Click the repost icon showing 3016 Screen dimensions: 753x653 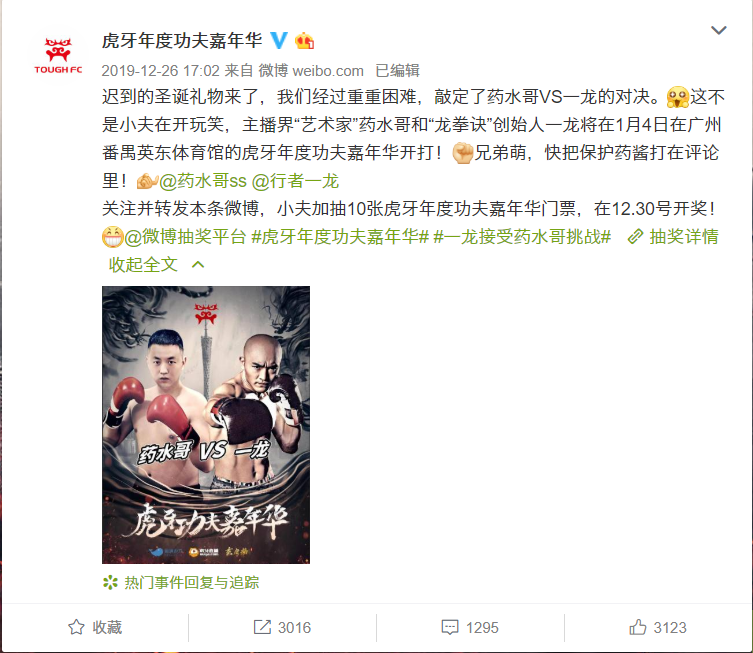(x=282, y=627)
